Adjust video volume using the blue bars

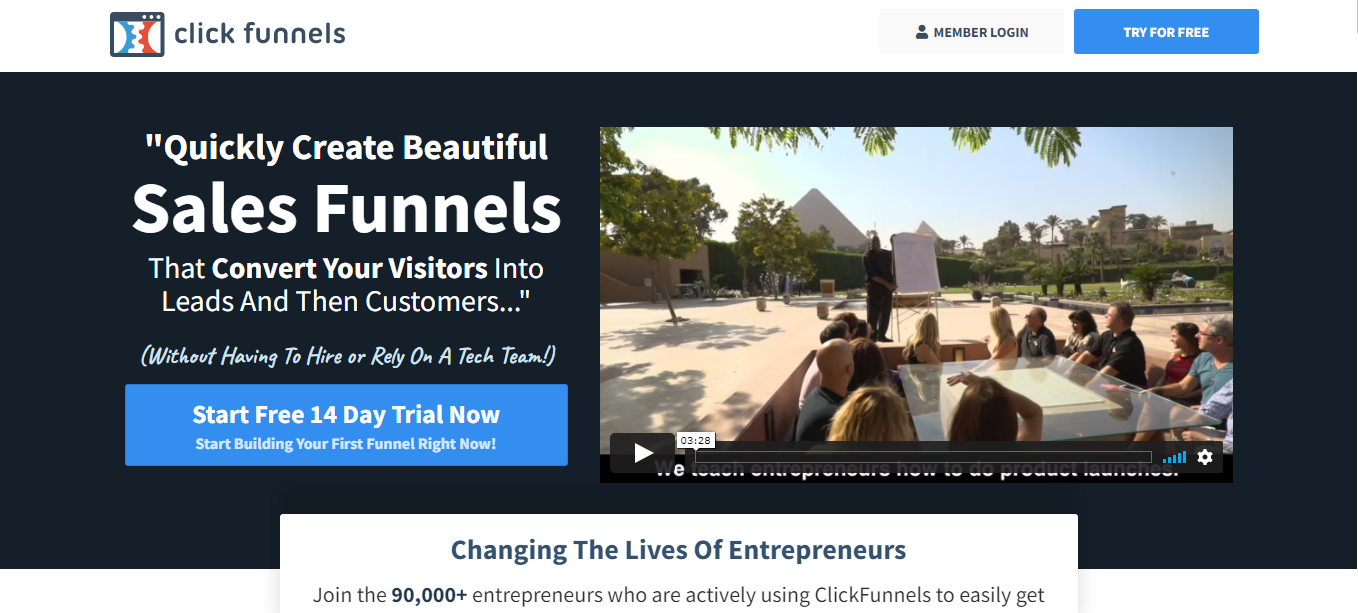click(1174, 457)
